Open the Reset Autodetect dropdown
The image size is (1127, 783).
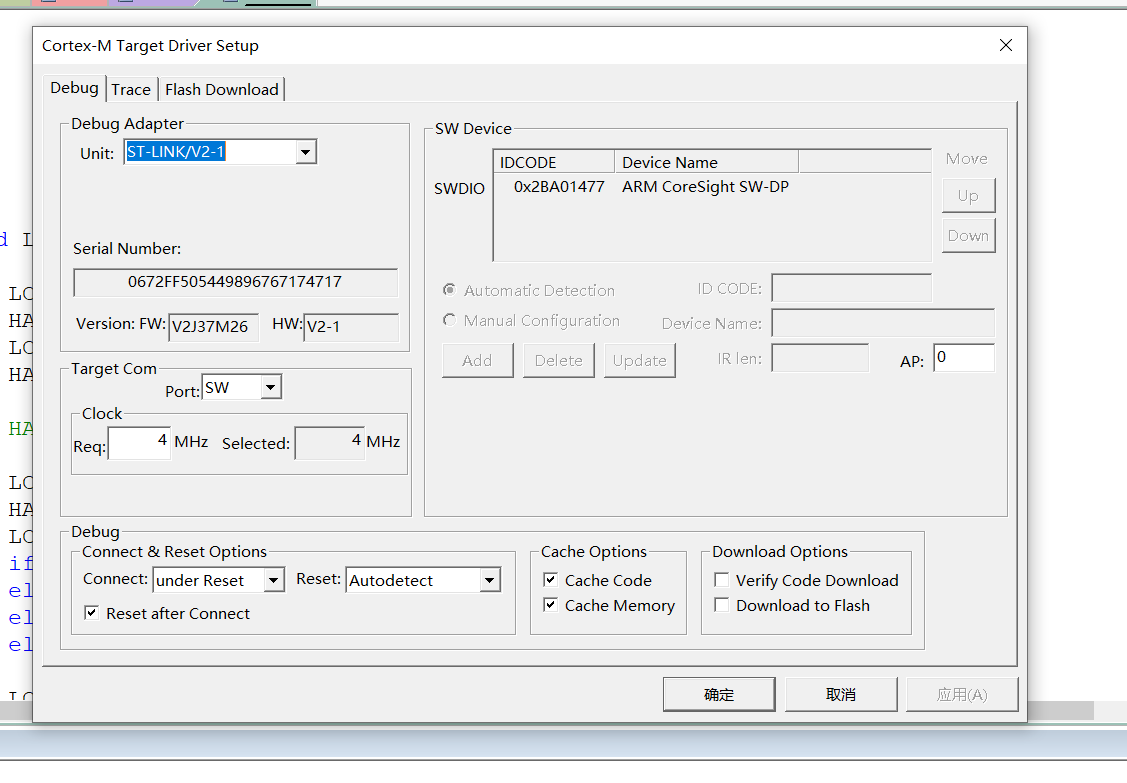pos(489,580)
